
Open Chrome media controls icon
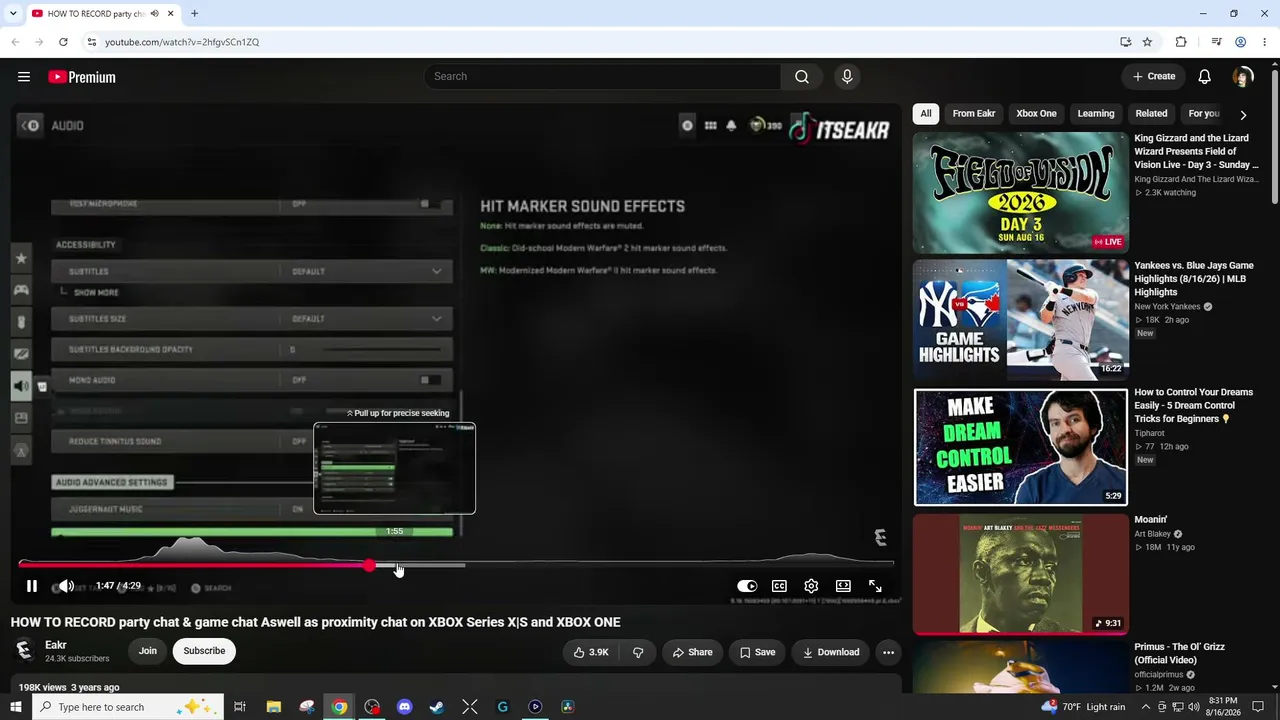pos(1216,42)
